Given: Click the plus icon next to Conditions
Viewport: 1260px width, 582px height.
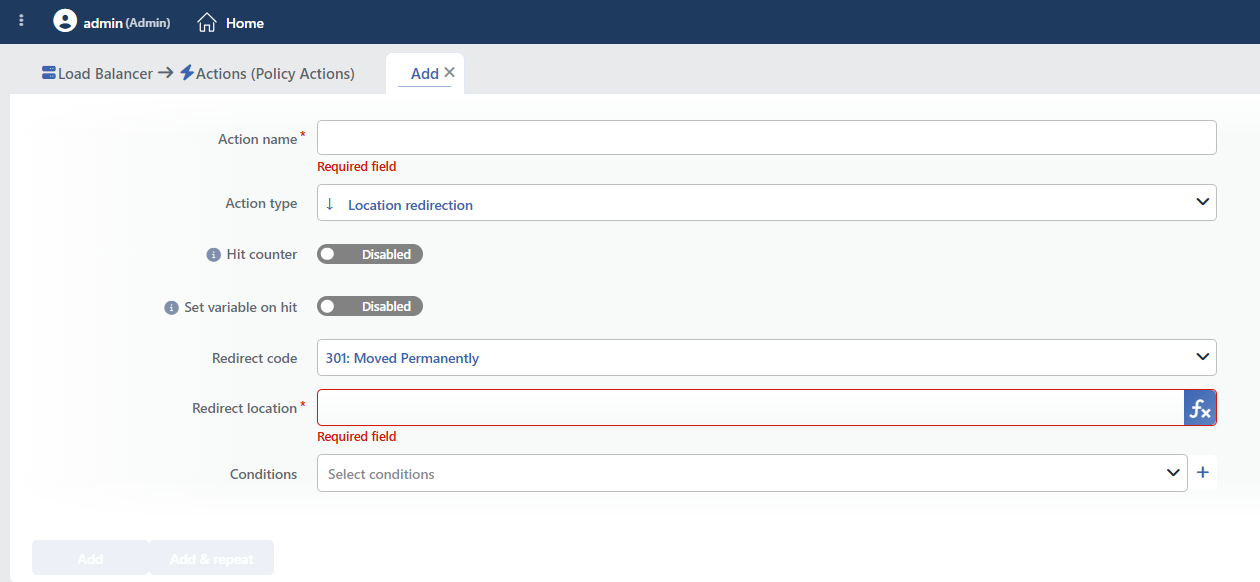Looking at the screenshot, I should coord(1203,472).
